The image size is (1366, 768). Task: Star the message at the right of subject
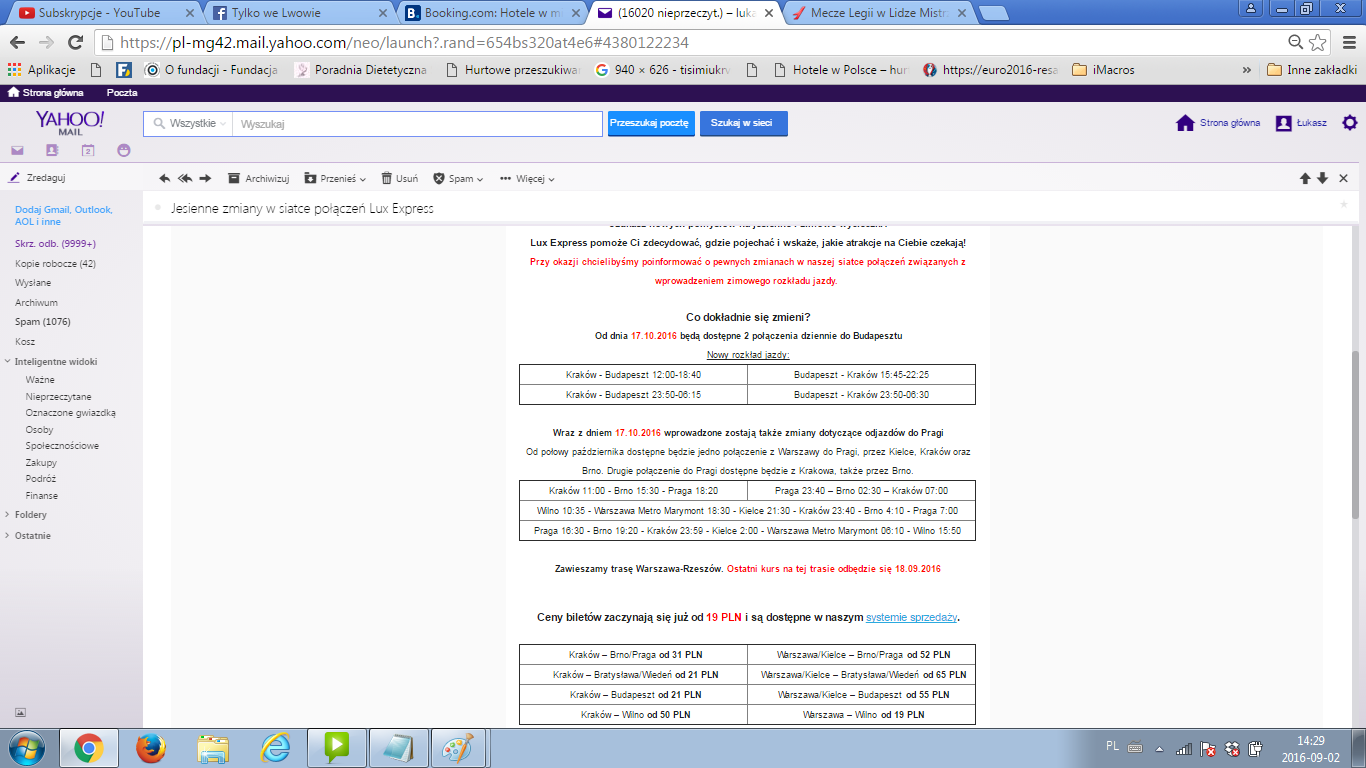(x=1343, y=204)
